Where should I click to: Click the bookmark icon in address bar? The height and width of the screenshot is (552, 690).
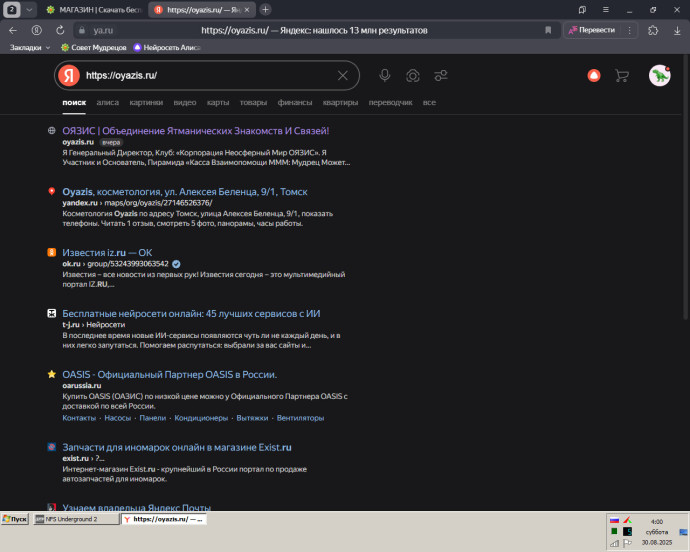pos(548,30)
